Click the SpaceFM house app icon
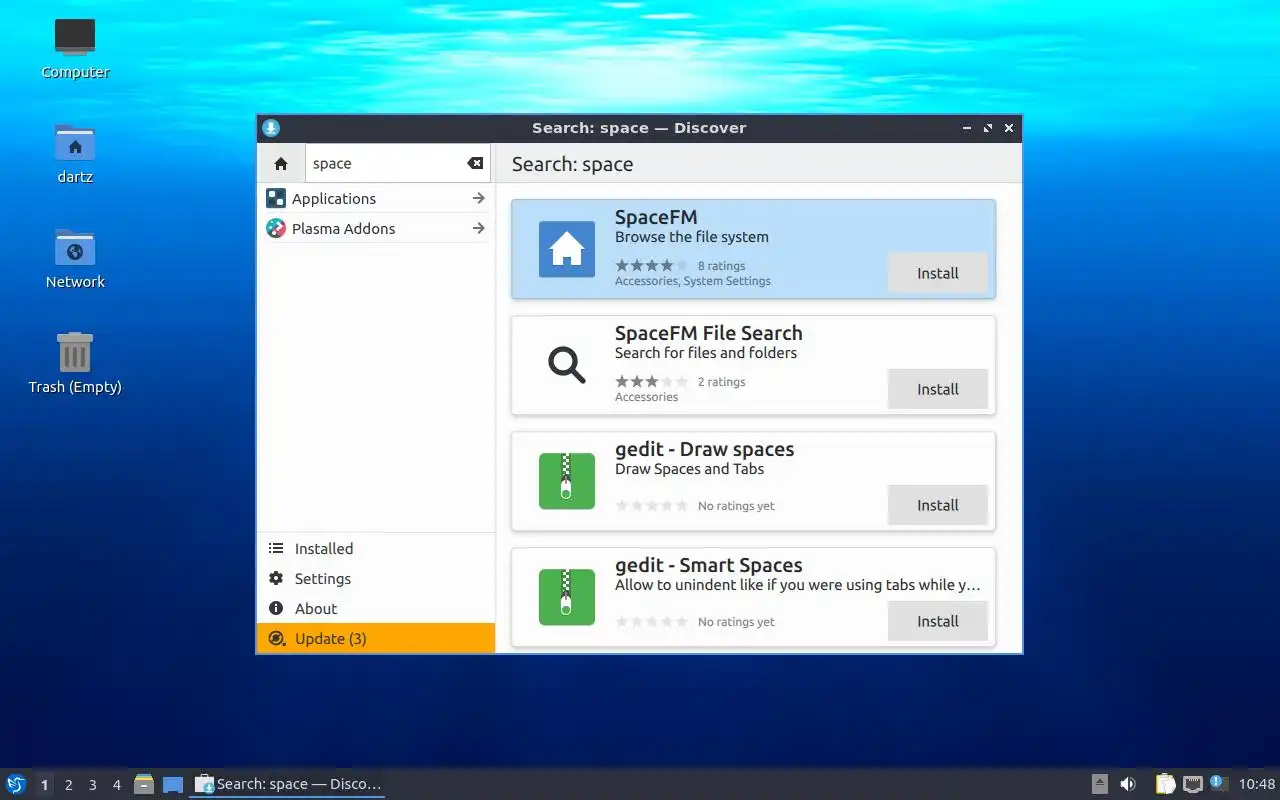Viewport: 1280px width, 800px height. click(x=567, y=249)
